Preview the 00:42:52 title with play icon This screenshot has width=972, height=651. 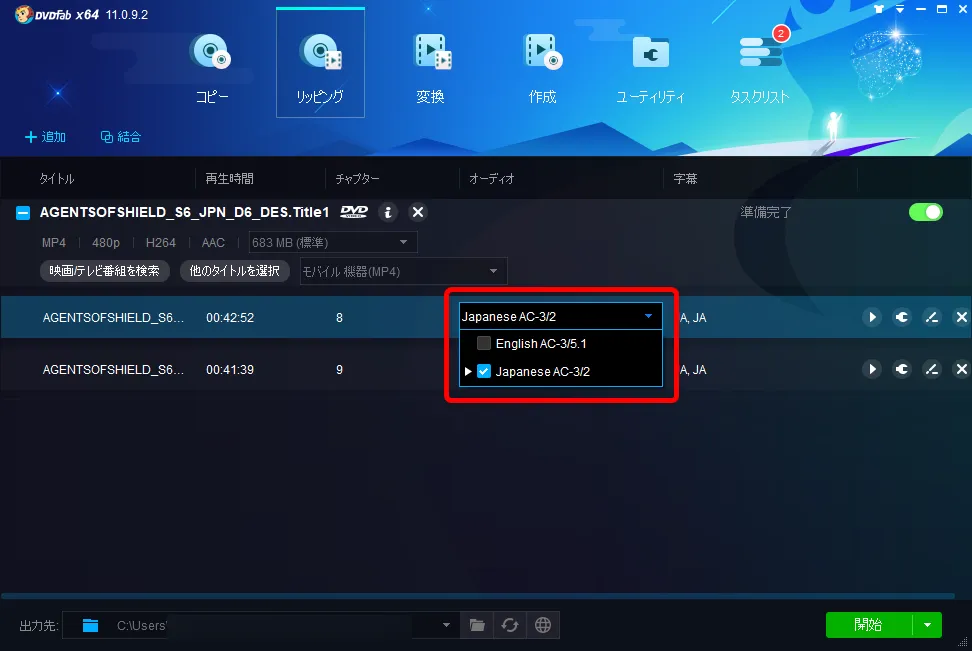pyautogui.click(x=872, y=317)
